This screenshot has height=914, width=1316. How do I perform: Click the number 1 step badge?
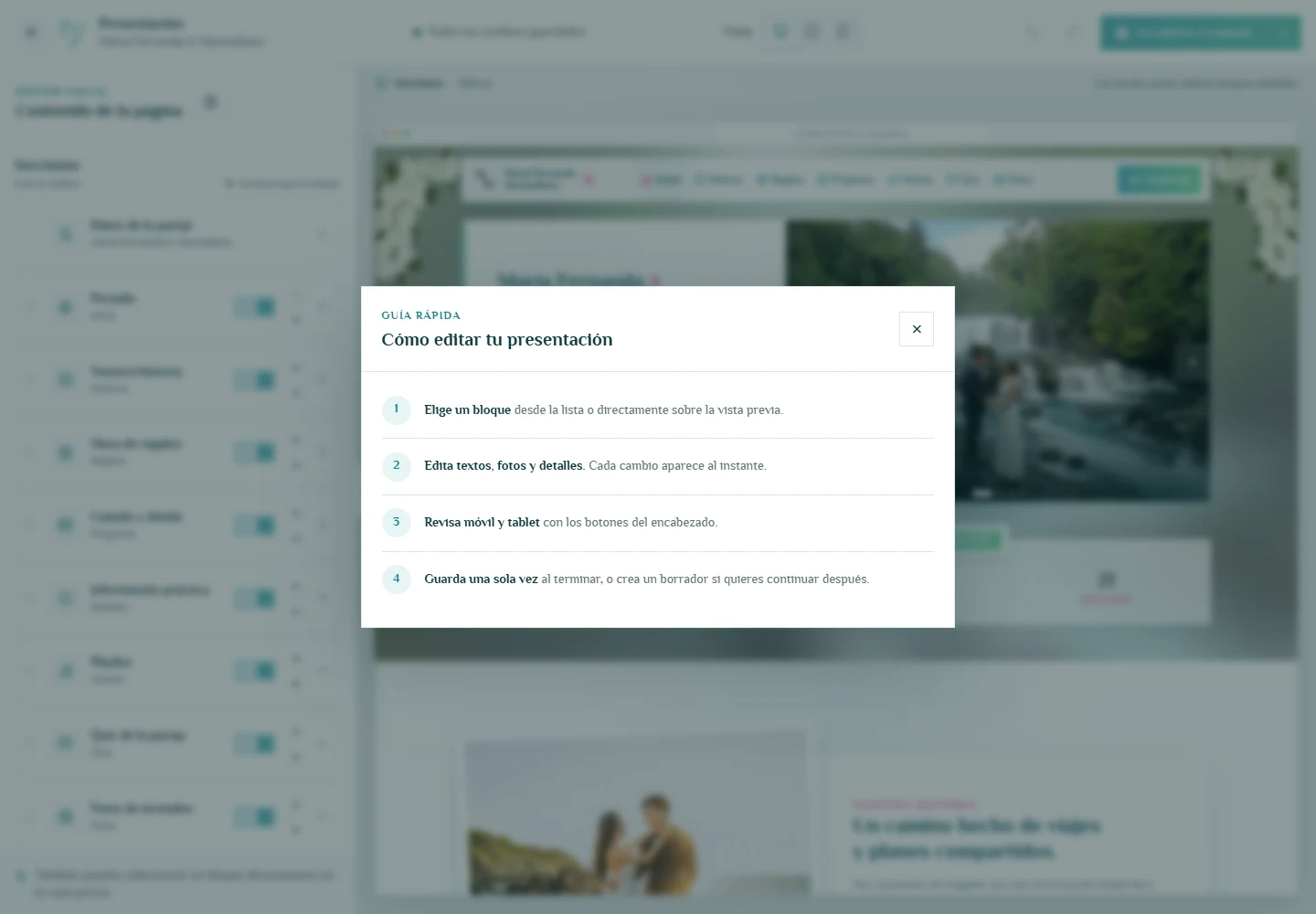point(397,409)
